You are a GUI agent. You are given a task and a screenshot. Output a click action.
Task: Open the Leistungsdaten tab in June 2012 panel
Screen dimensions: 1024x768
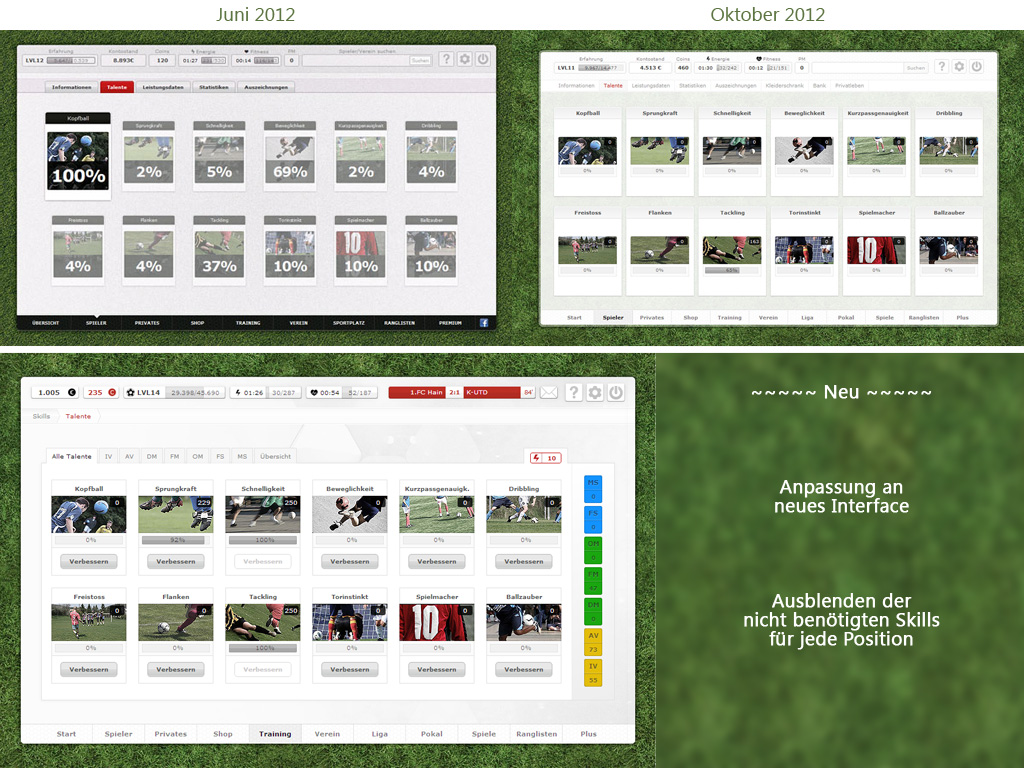point(162,87)
